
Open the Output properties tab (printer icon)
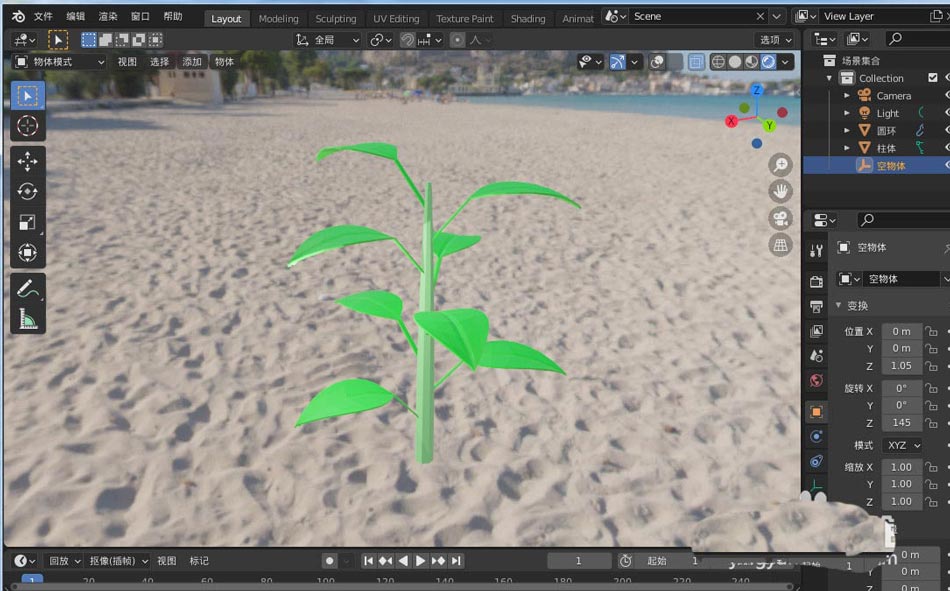click(x=816, y=306)
